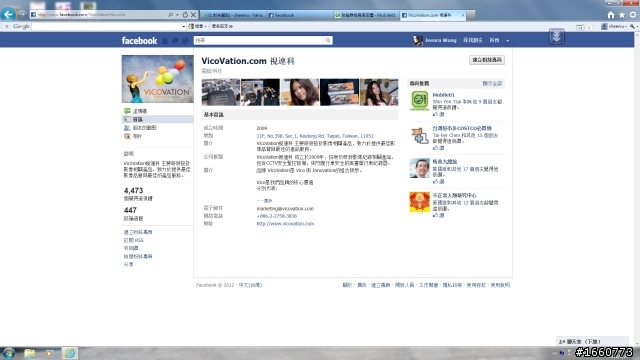Image resolution: width=640 pixels, height=360 pixels.
Task: Open Facebook messages icon
Action: 175,40
